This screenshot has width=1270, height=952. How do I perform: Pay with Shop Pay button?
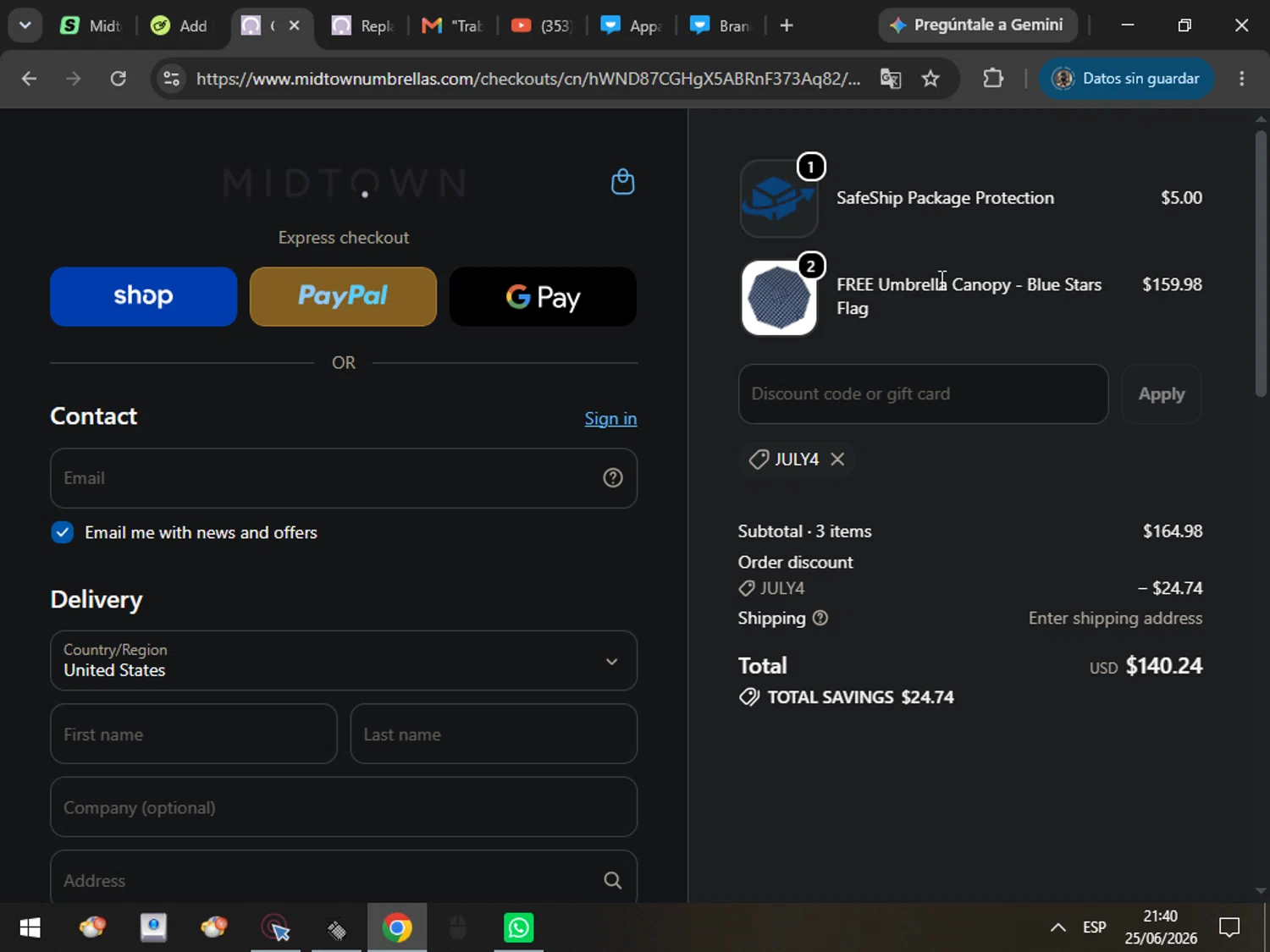(144, 296)
